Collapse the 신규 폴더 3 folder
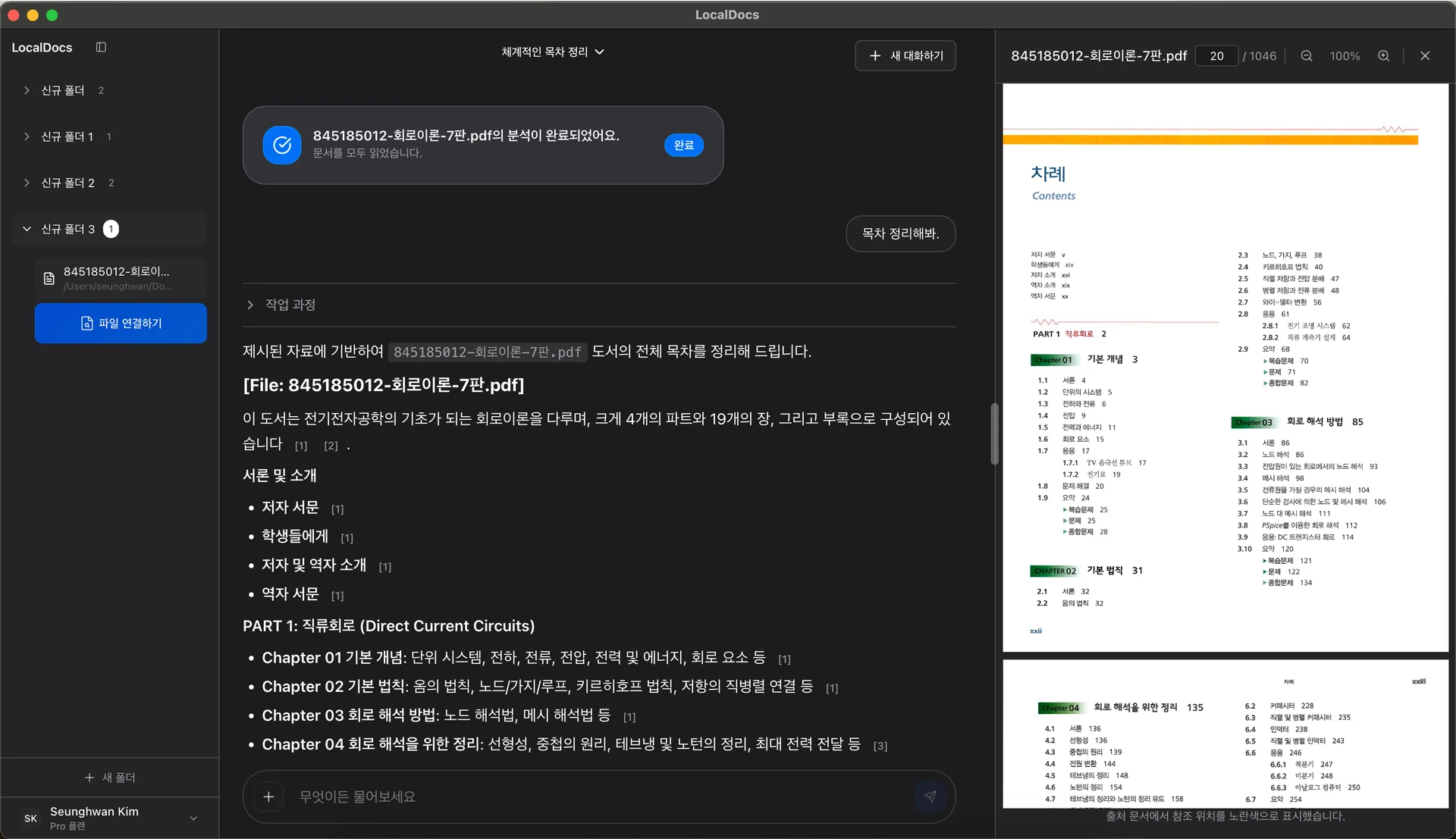The height and width of the screenshot is (839, 1456). pos(26,229)
